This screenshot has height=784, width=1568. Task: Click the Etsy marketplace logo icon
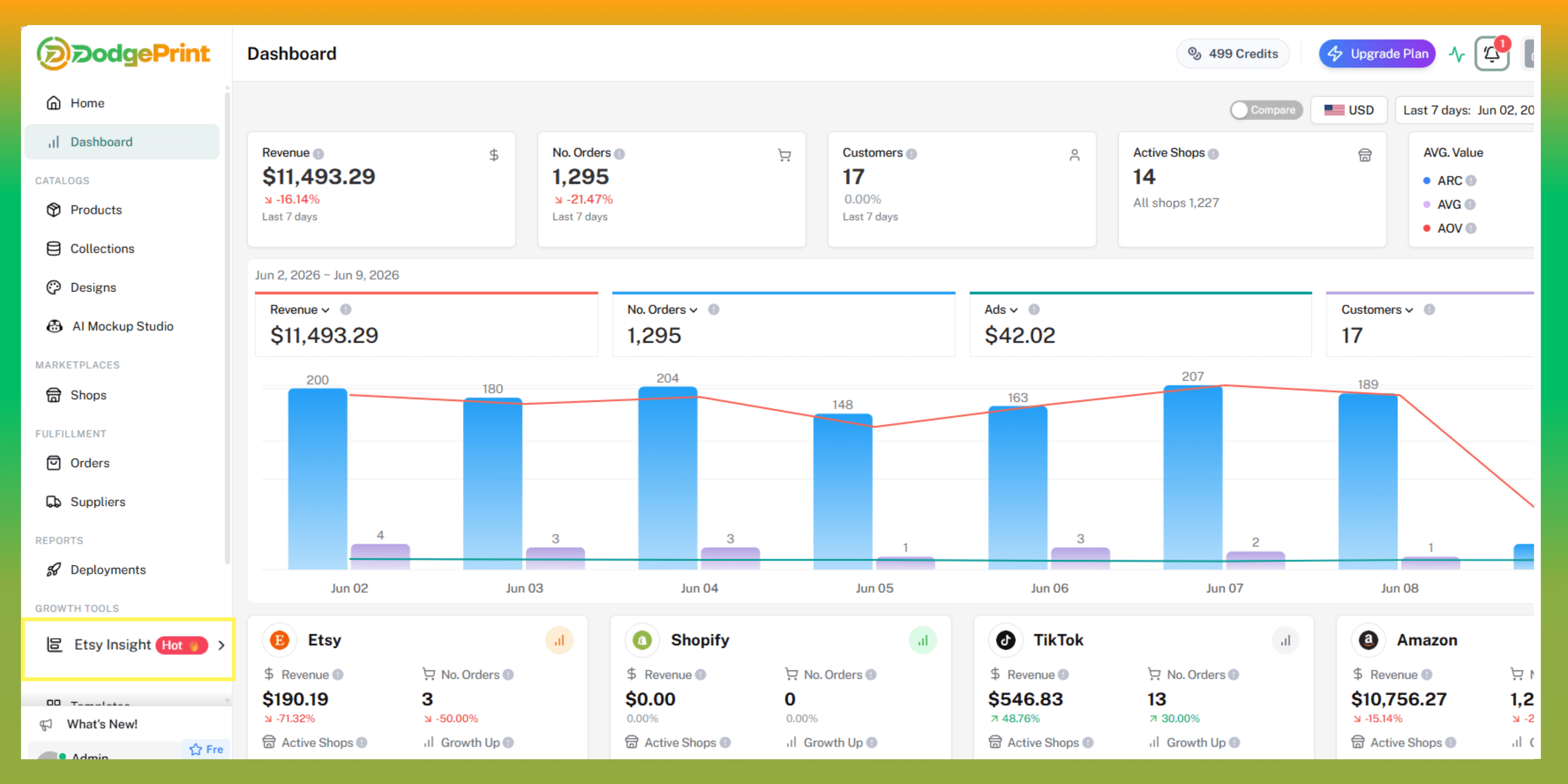(279, 640)
